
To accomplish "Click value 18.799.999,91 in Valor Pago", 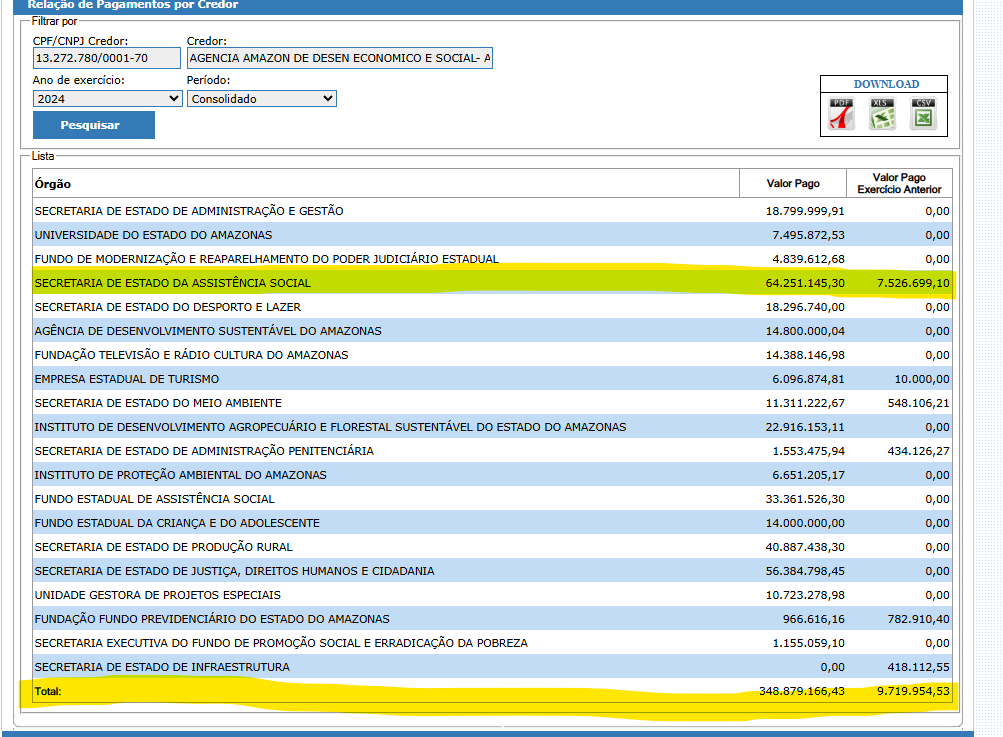I will (x=805, y=211).
